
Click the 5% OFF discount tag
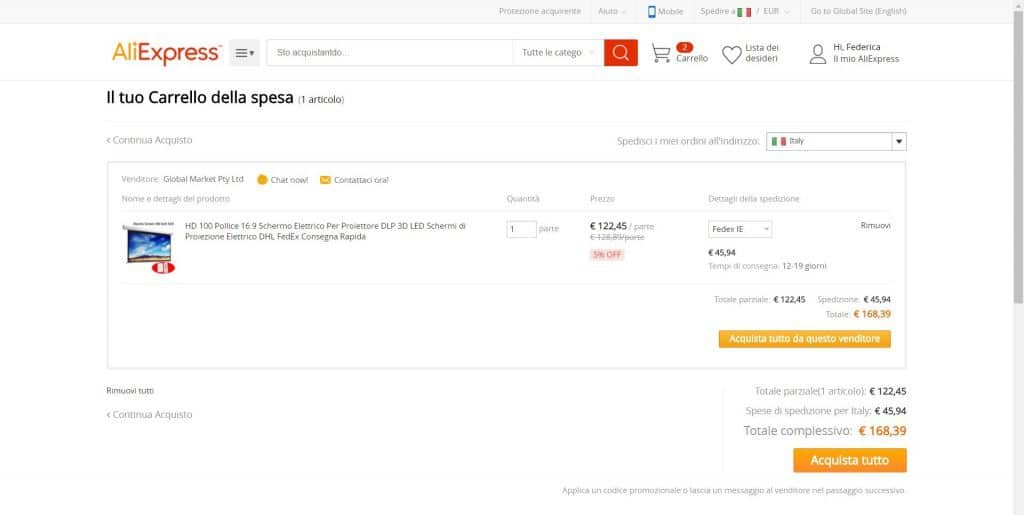coord(607,255)
